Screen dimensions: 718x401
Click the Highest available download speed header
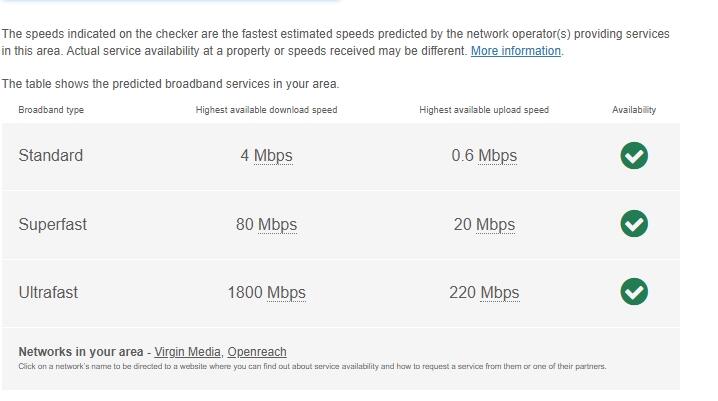[x=266, y=110]
